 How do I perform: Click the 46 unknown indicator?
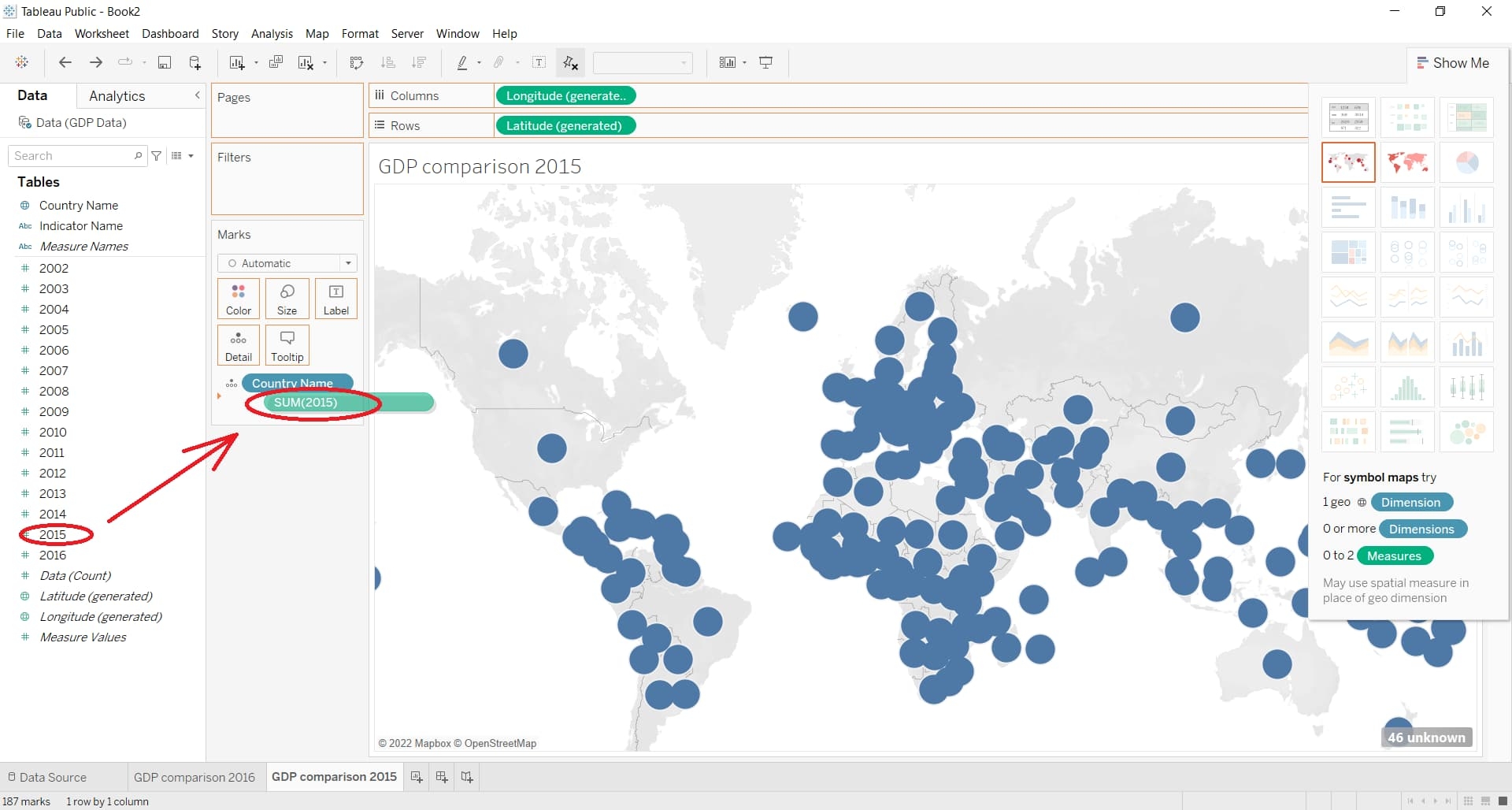[1426, 738]
